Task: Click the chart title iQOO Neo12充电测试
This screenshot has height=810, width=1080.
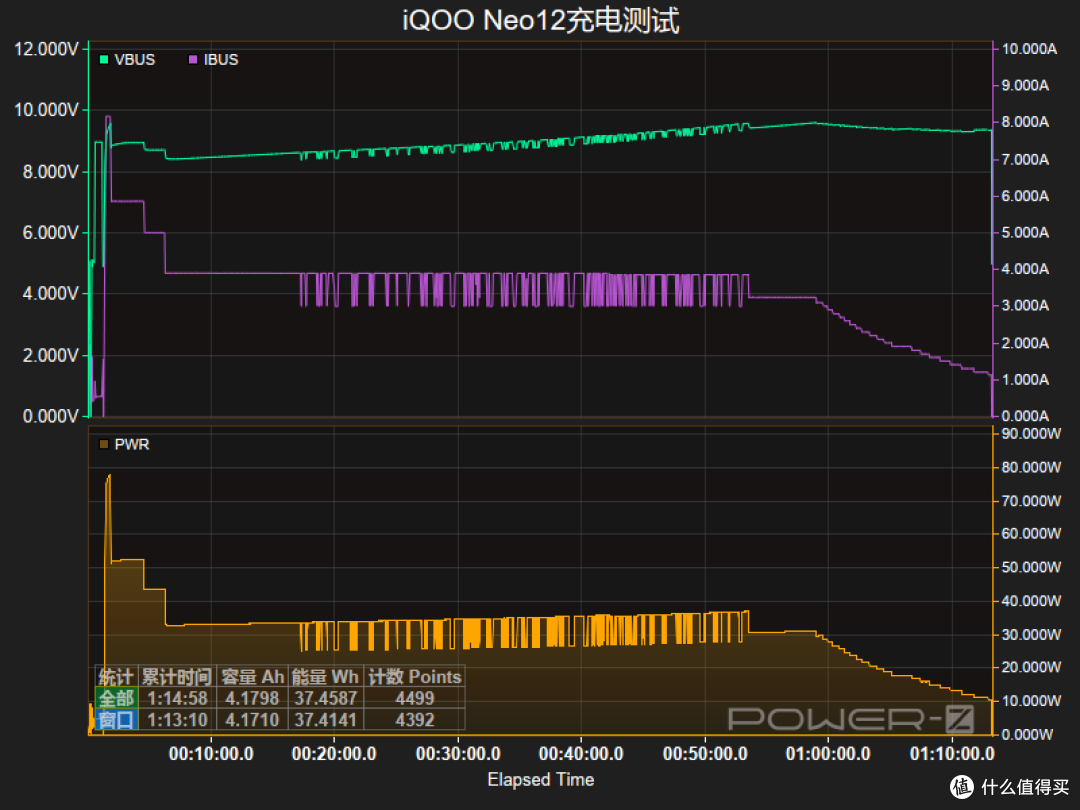Action: coord(541,20)
